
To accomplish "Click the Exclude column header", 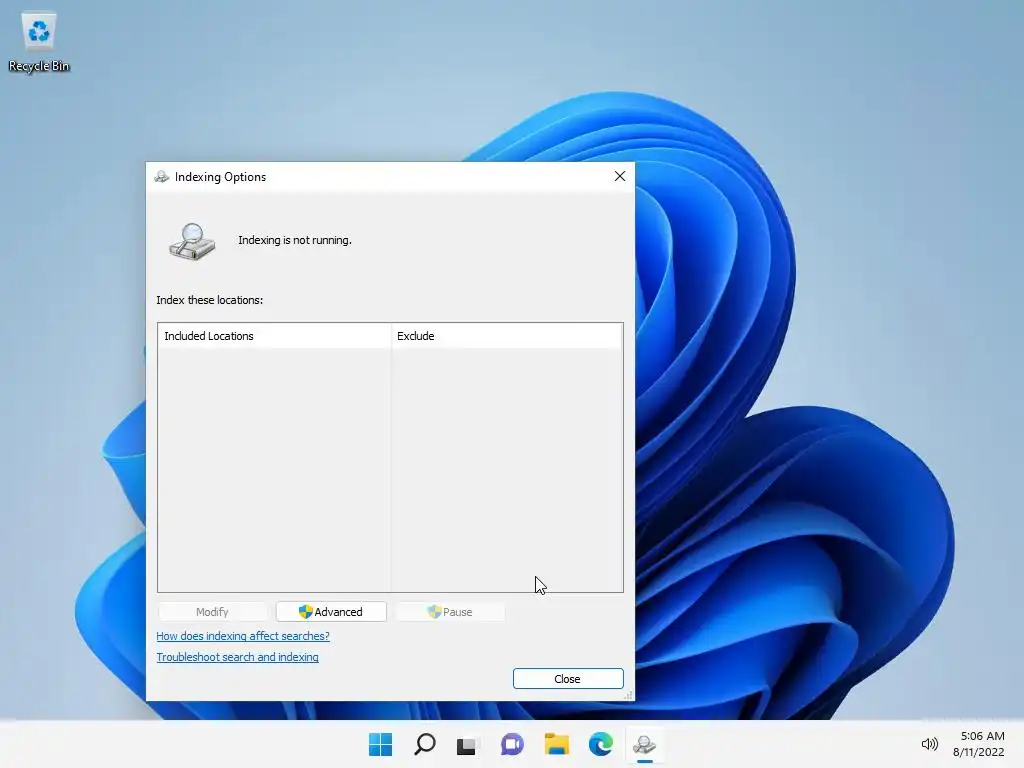I will (x=507, y=336).
